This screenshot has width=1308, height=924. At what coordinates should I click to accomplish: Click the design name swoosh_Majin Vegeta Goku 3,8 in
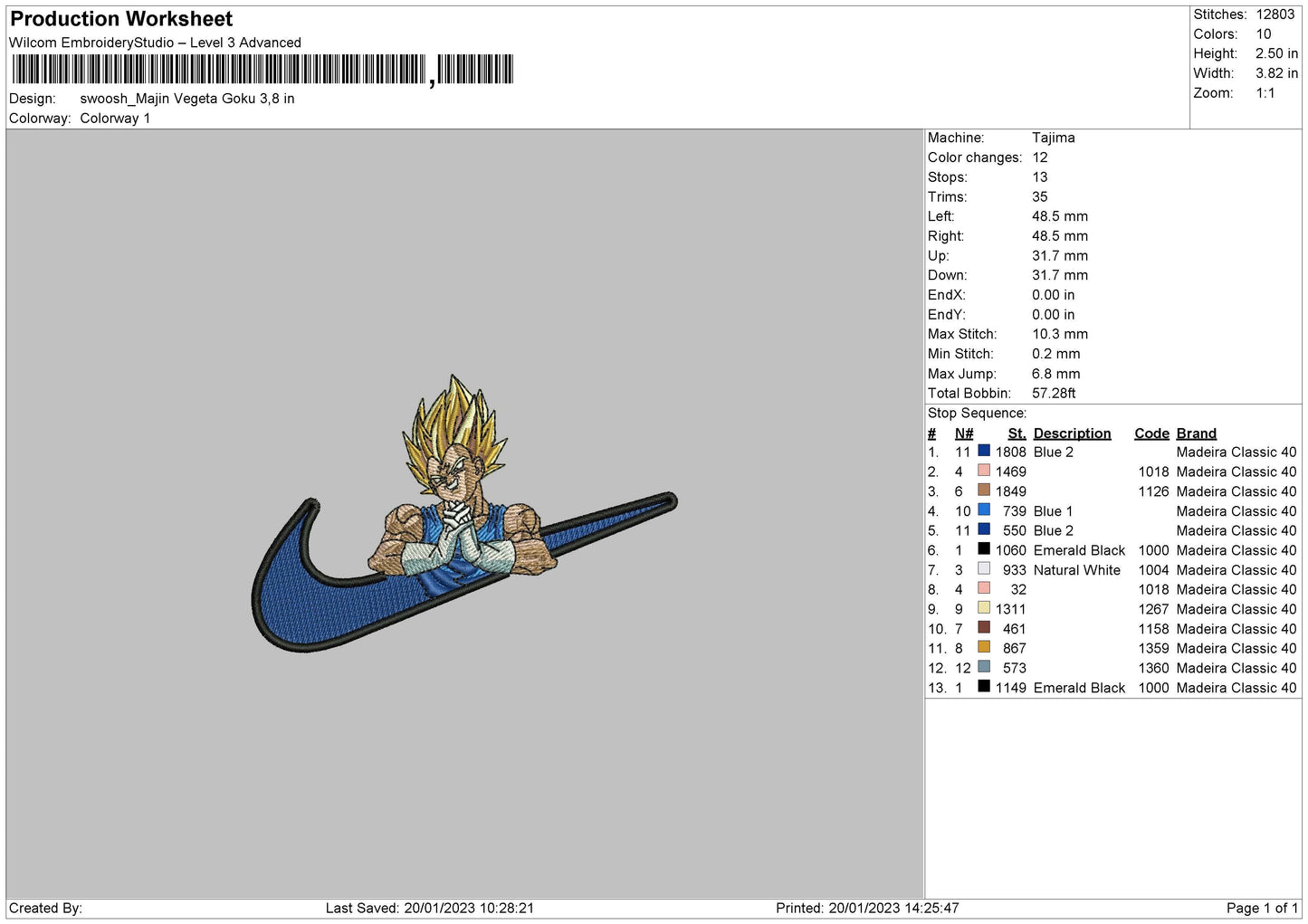[187, 99]
